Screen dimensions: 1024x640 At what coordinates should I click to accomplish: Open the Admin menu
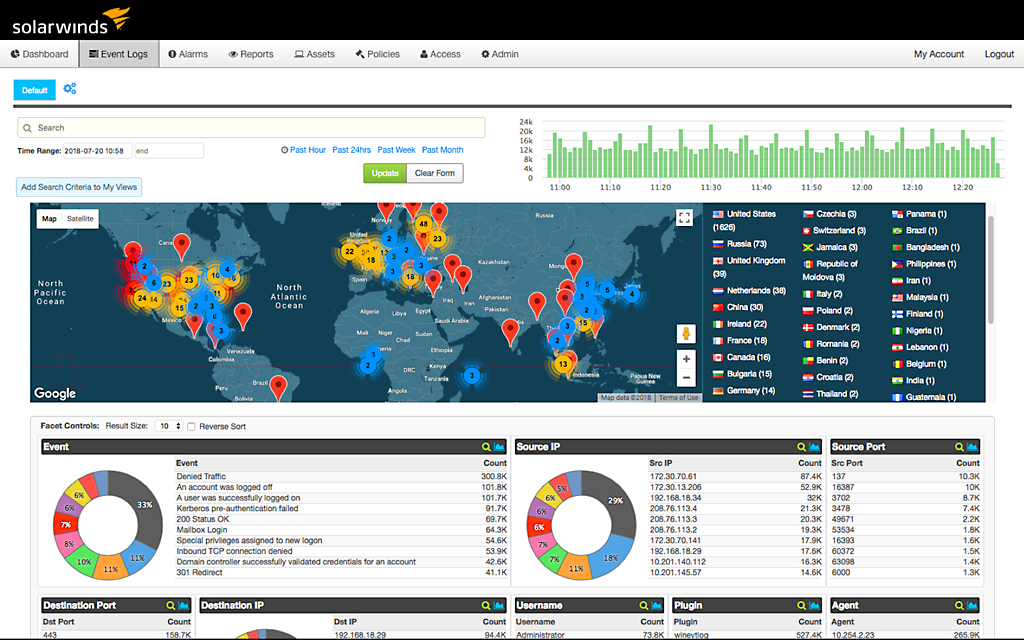(499, 53)
